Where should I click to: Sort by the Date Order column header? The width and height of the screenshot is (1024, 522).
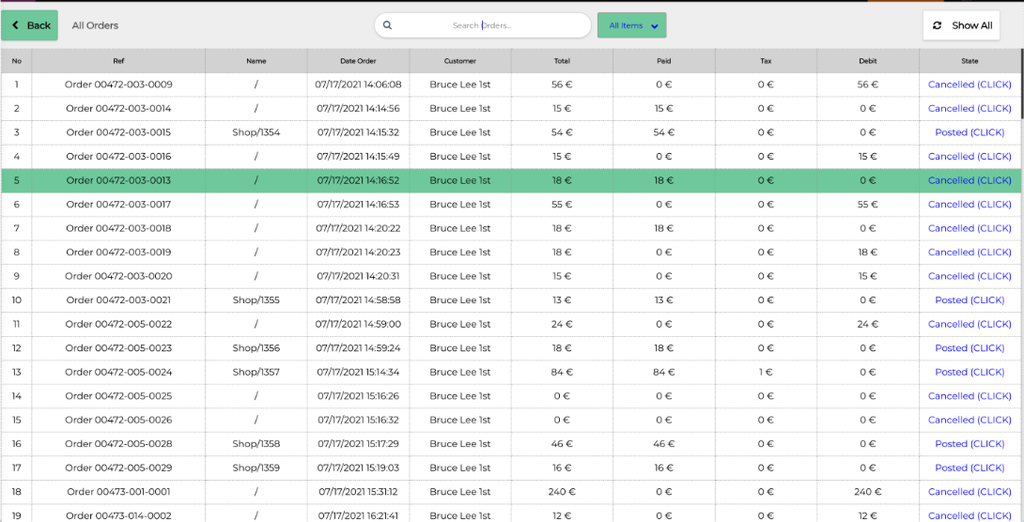[358, 61]
